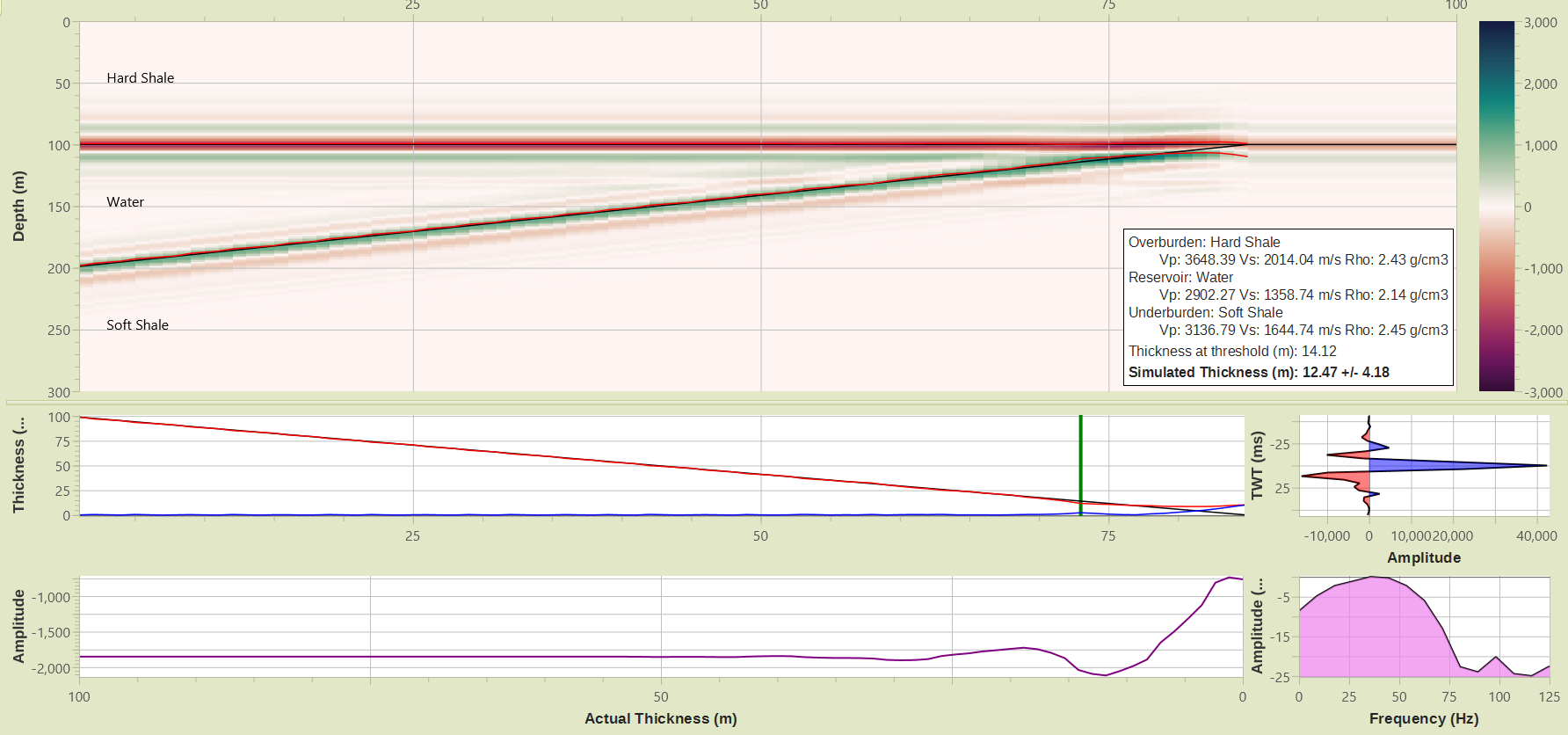This screenshot has width=1568, height=735.
Task: Click the 125 Hz frequency tick label
Action: tap(1550, 696)
